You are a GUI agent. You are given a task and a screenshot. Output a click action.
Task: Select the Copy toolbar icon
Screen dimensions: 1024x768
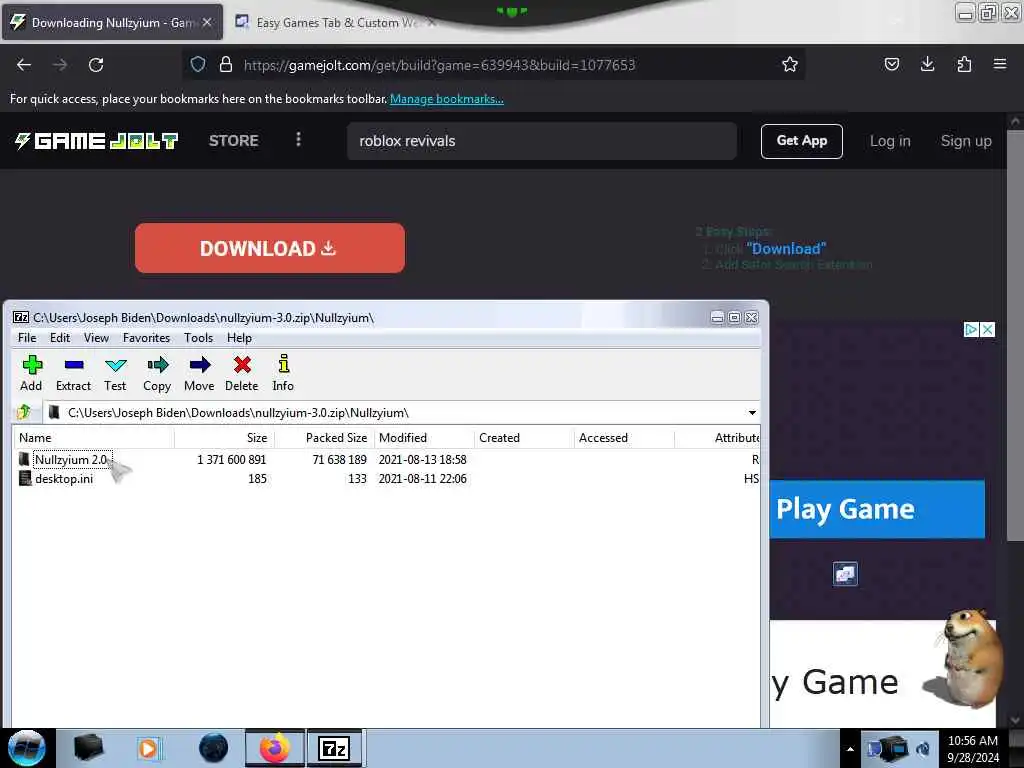[157, 373]
